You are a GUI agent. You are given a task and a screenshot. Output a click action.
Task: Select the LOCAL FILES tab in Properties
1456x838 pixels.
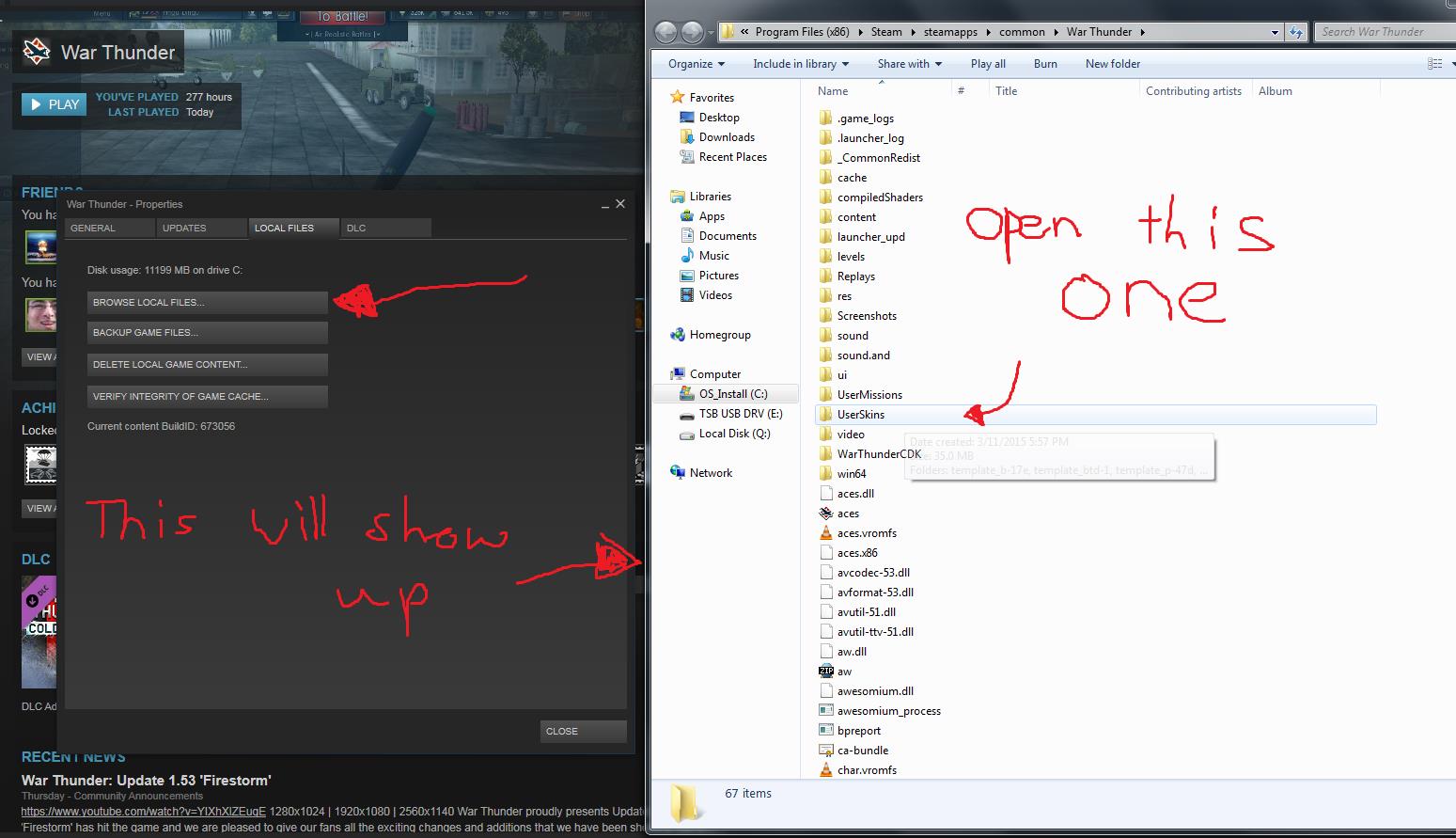click(293, 228)
